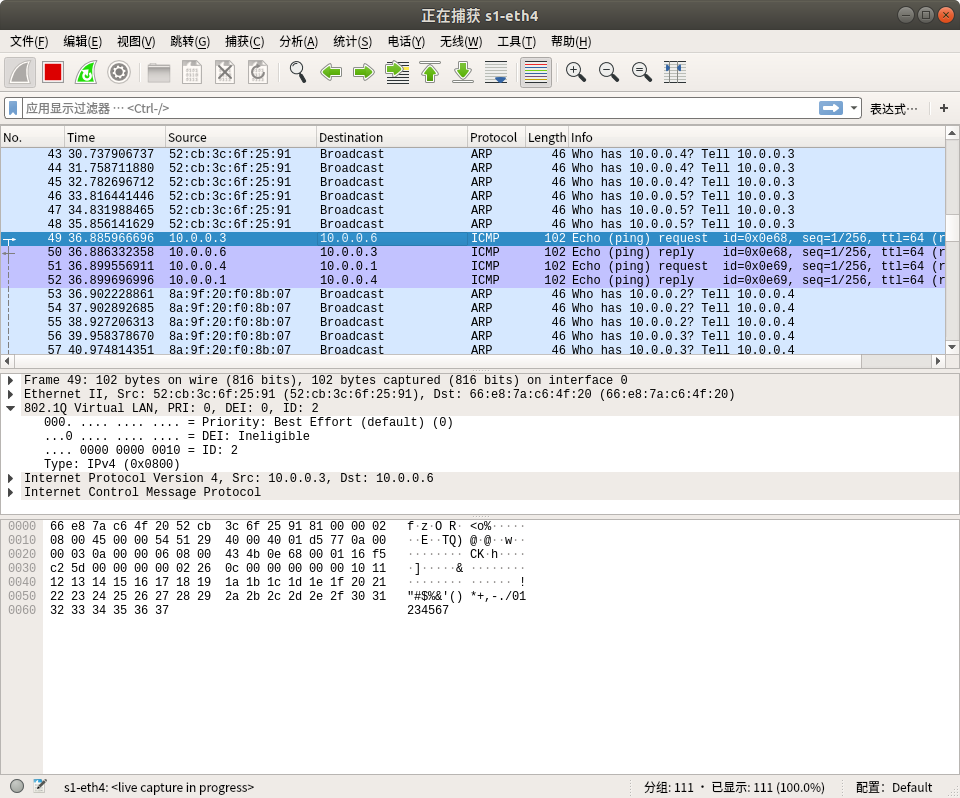Toggle packet list colorization

pos(536,72)
